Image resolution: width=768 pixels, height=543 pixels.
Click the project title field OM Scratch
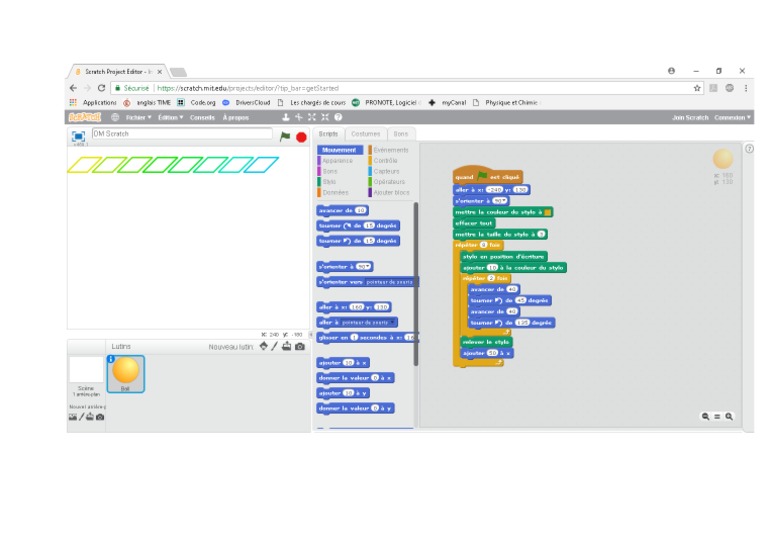[x=182, y=134]
